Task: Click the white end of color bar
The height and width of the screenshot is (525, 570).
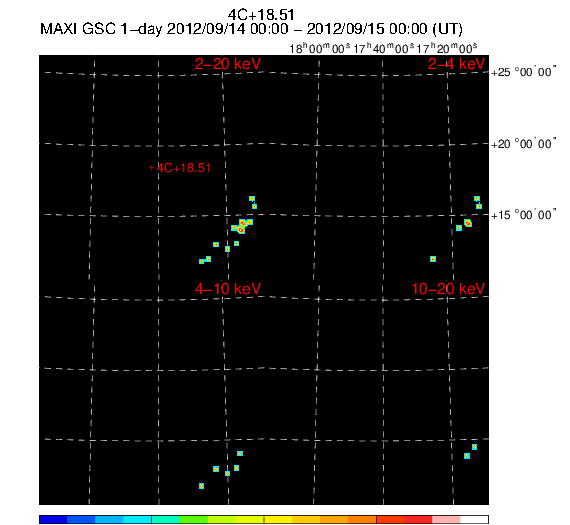Action: (474, 519)
